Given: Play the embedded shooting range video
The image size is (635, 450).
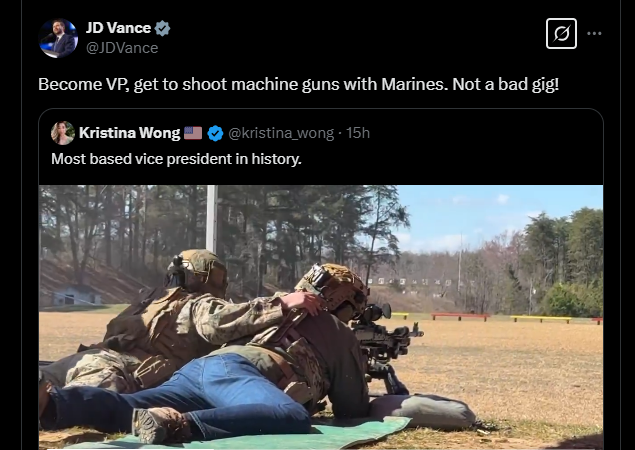Looking at the screenshot, I should (x=321, y=317).
